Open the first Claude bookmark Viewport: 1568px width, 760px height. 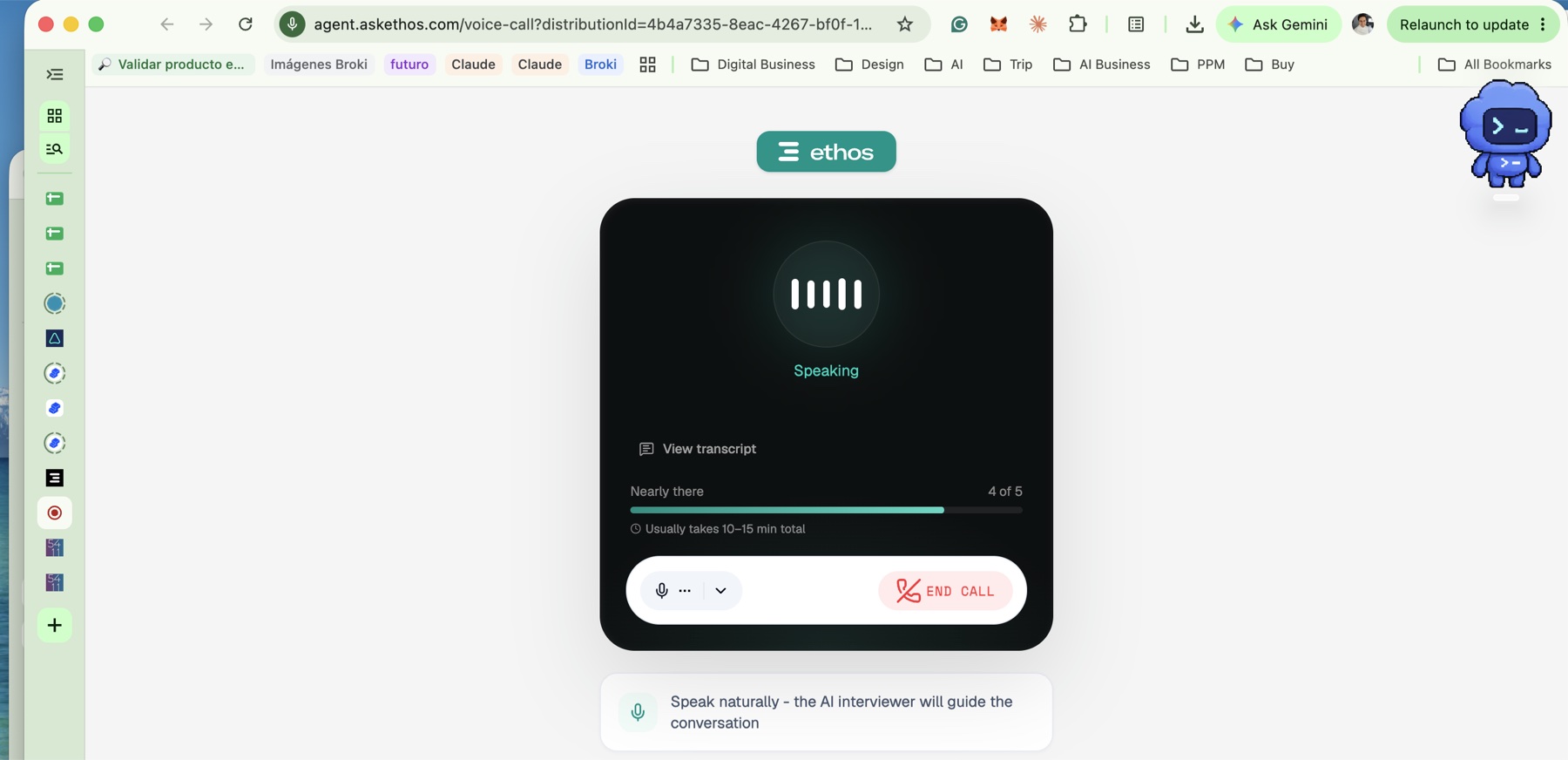click(473, 64)
